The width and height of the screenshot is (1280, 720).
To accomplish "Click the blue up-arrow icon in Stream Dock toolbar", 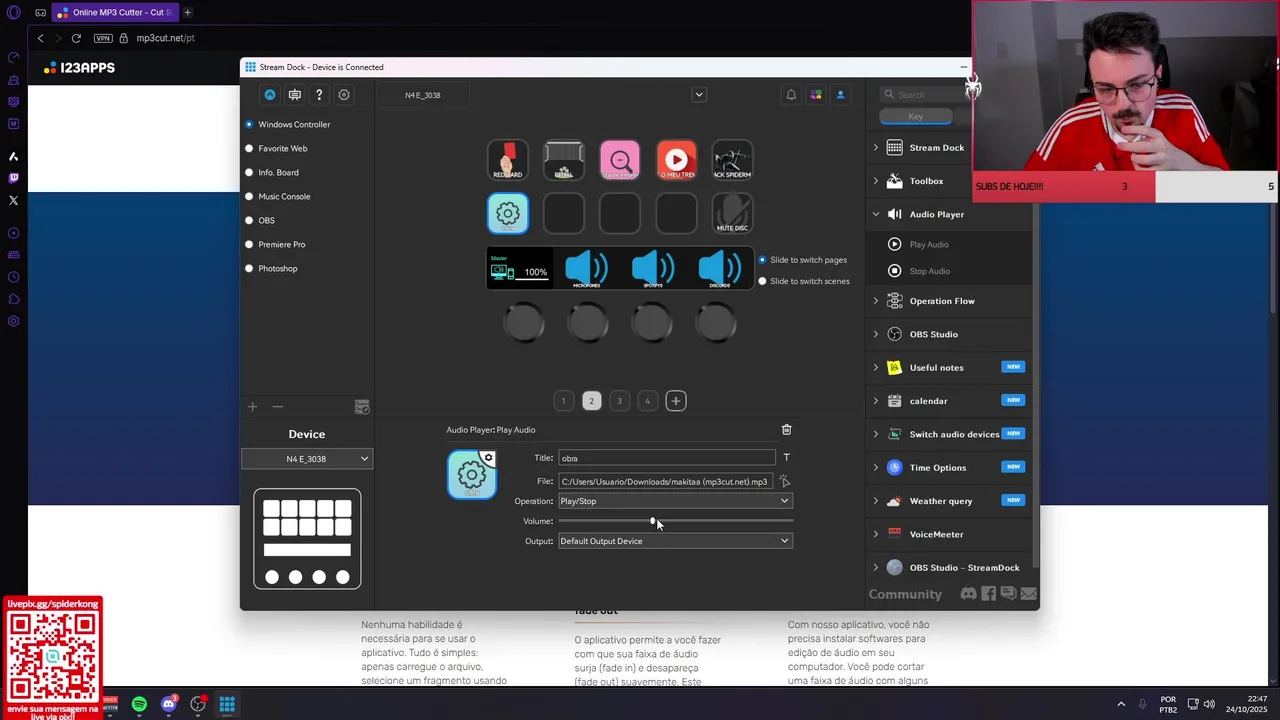I will [270, 95].
